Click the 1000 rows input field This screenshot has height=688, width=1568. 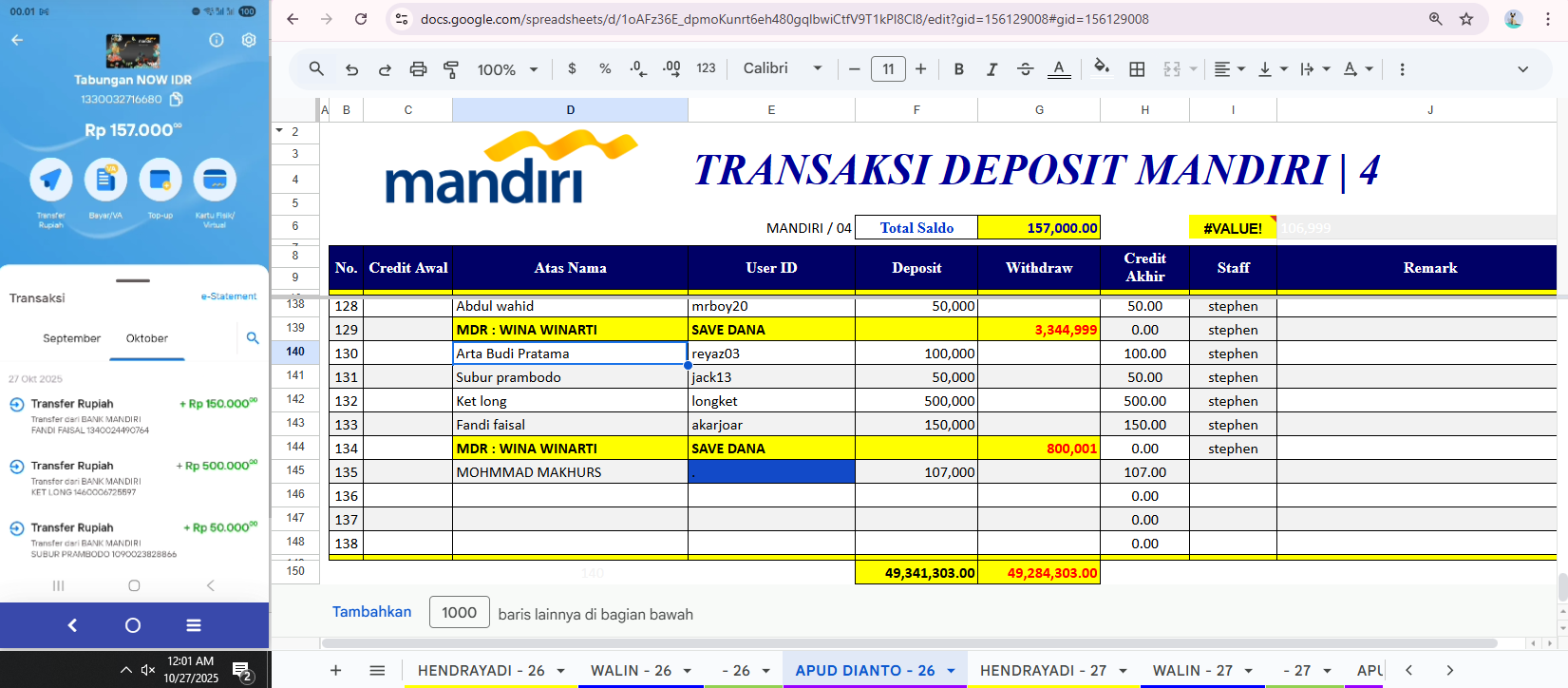point(460,613)
